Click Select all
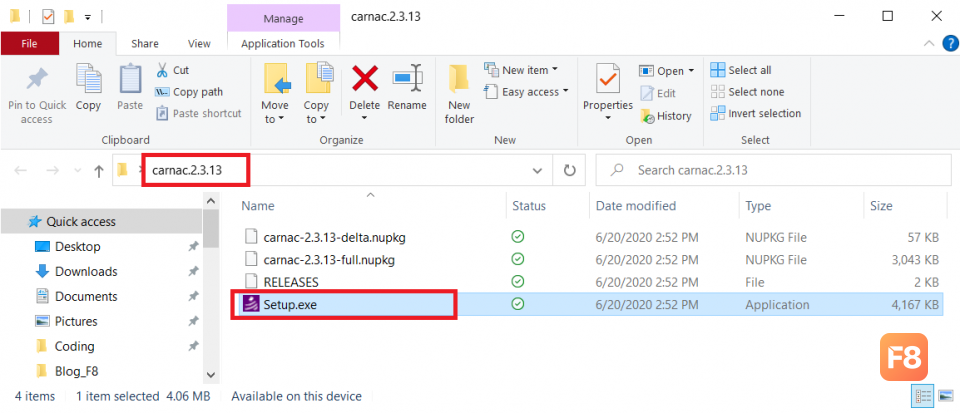The image size is (960, 413). coord(741,70)
